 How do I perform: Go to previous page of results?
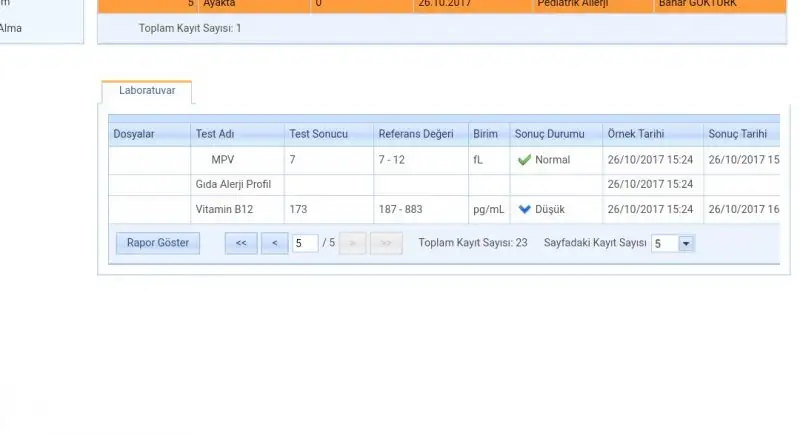point(274,243)
